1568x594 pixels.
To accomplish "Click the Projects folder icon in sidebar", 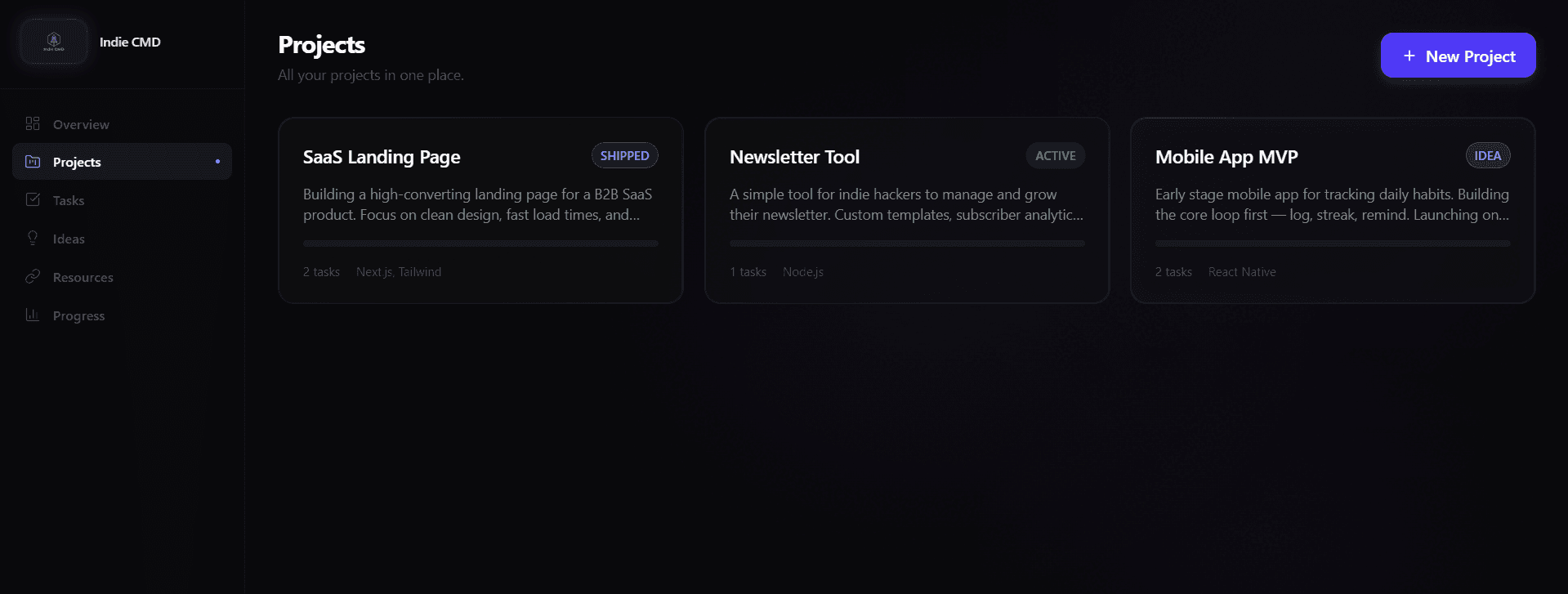I will point(33,161).
